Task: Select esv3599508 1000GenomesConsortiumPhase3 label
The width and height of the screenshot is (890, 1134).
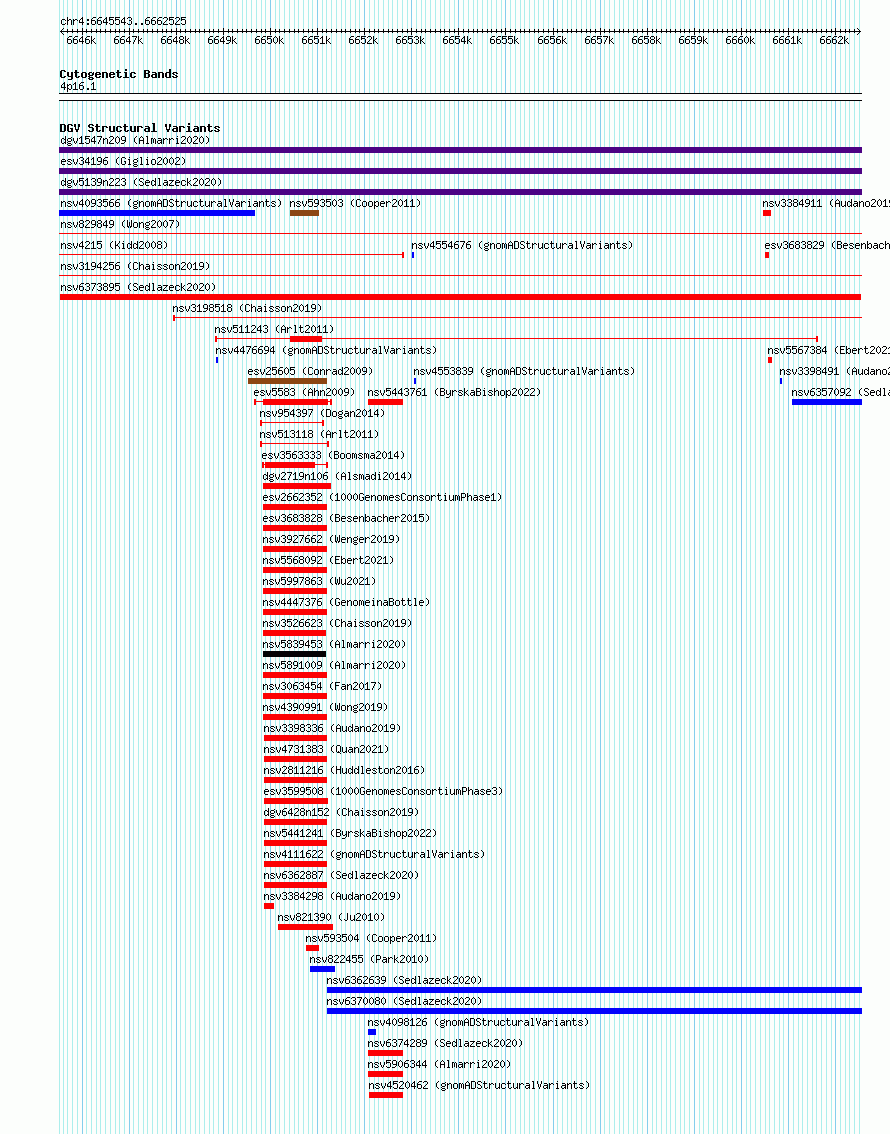Action: [x=383, y=790]
